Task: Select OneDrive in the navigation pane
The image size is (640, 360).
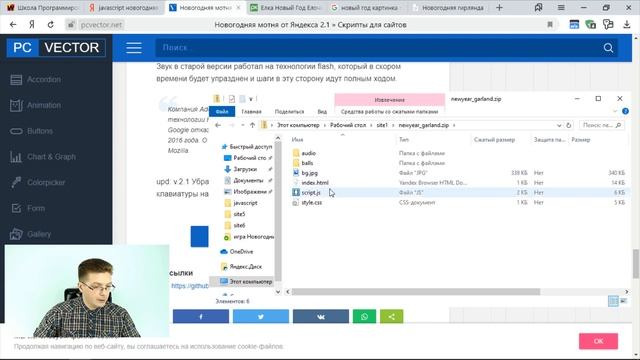Action: (x=241, y=251)
